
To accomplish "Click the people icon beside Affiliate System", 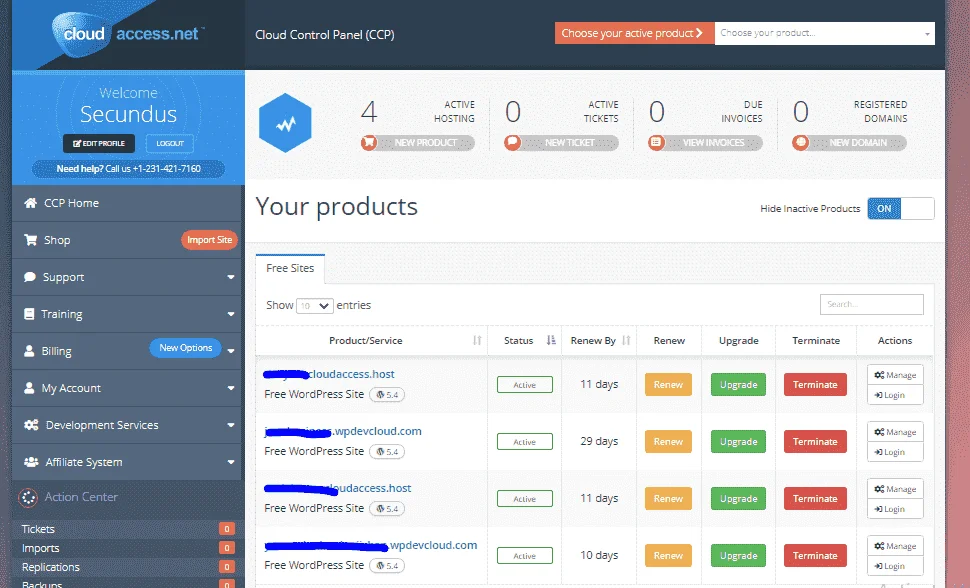I will 31,462.
